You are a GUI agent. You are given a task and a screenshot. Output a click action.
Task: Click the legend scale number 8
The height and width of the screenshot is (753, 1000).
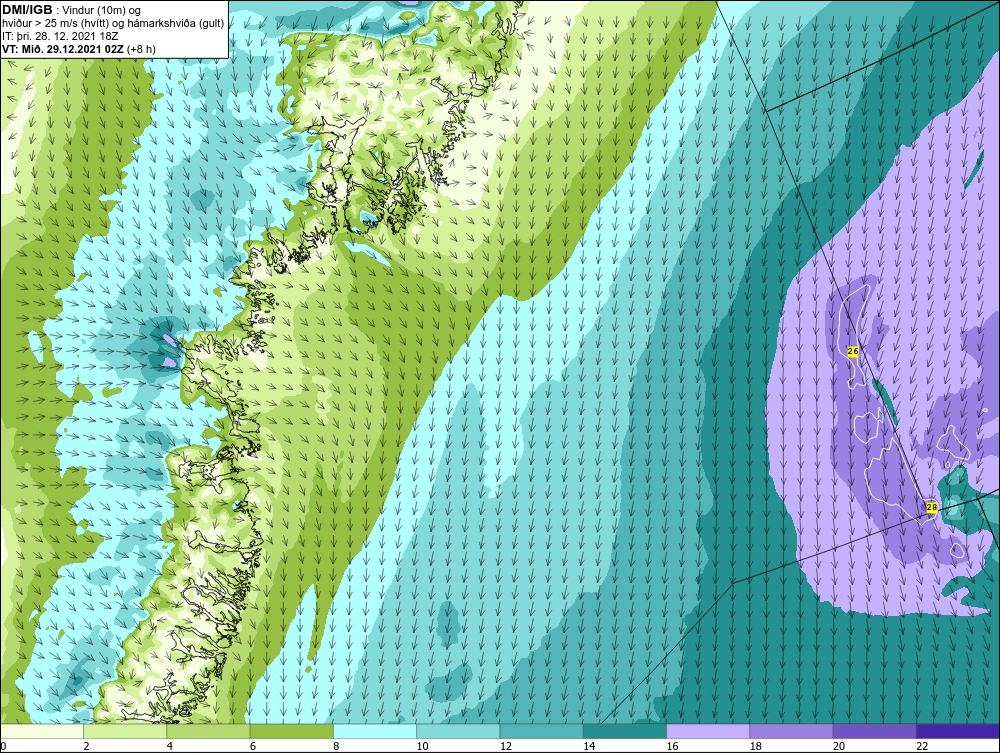click(x=336, y=747)
